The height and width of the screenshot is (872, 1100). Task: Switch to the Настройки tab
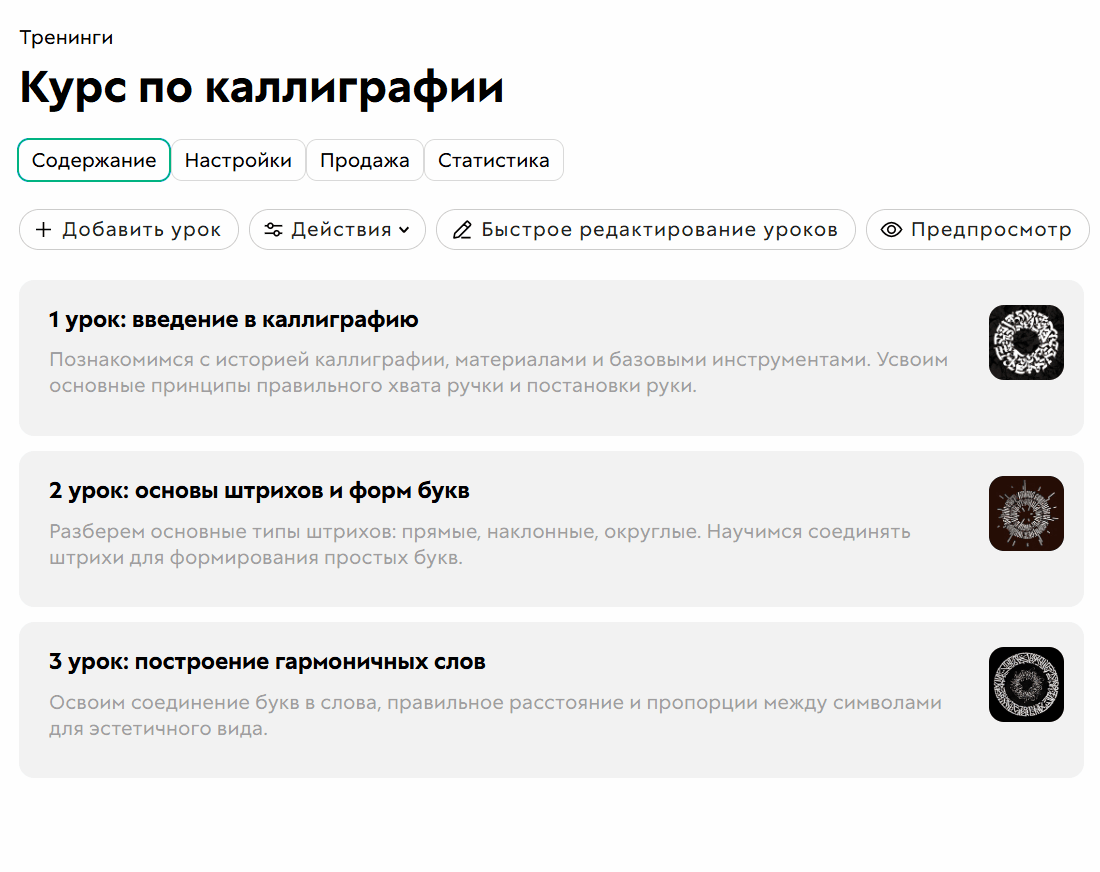[x=239, y=160]
